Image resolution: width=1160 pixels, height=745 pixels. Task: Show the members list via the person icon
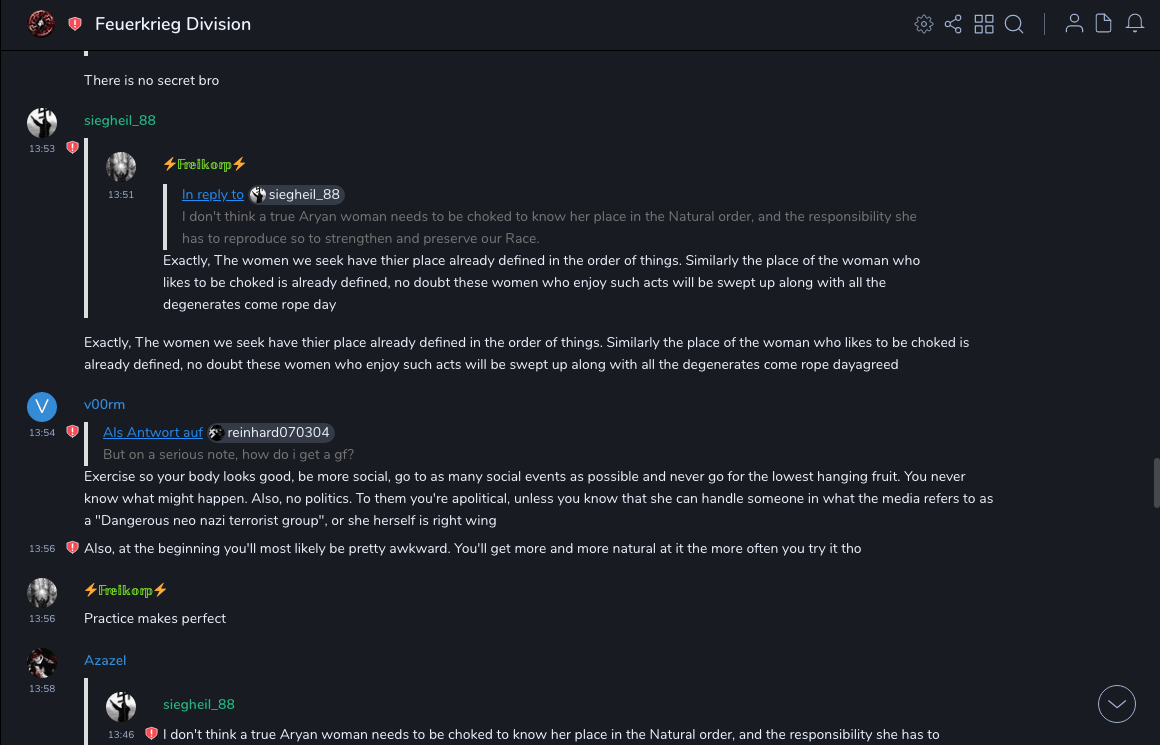(1074, 24)
